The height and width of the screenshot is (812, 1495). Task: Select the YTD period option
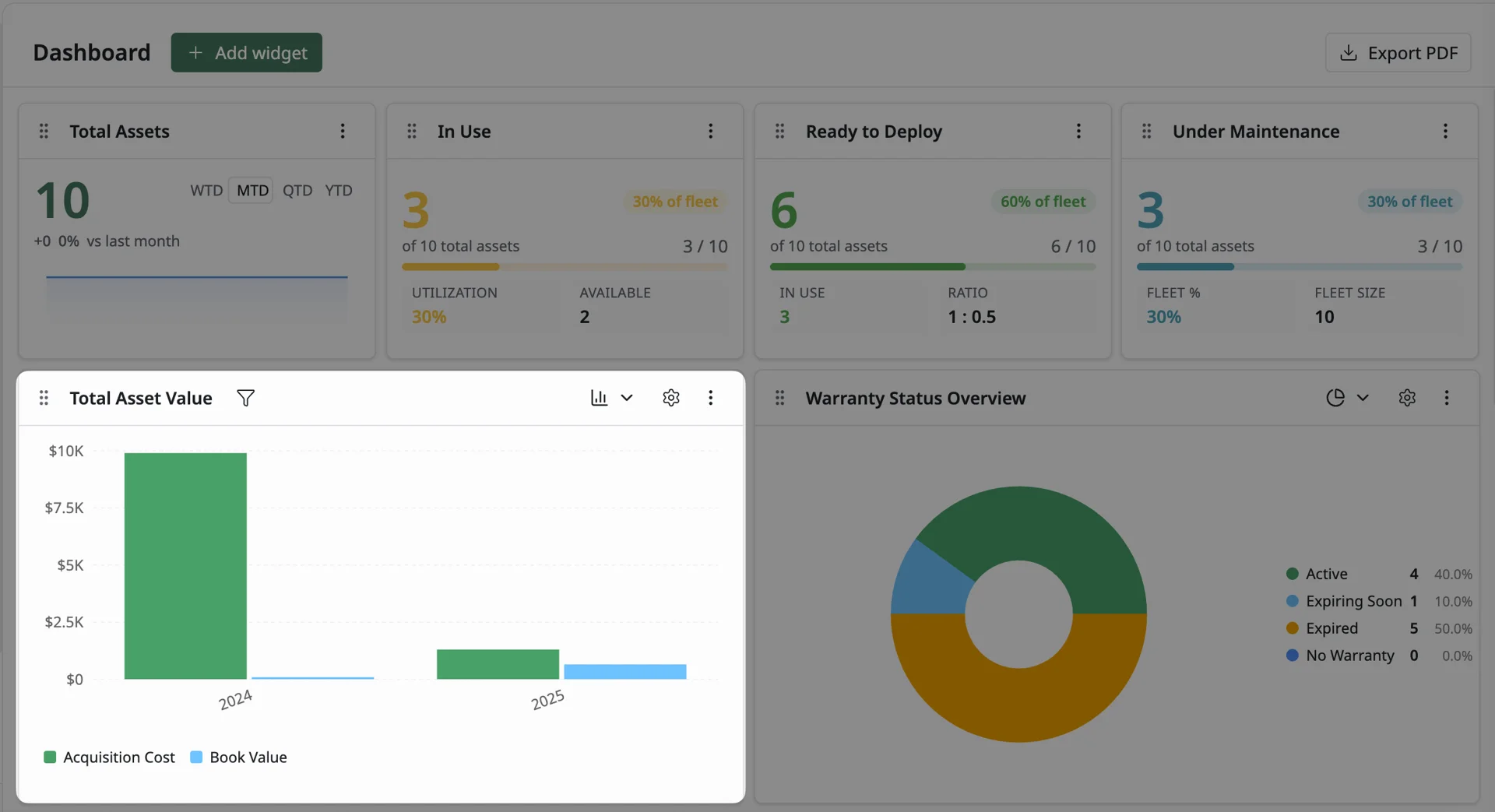coord(339,191)
